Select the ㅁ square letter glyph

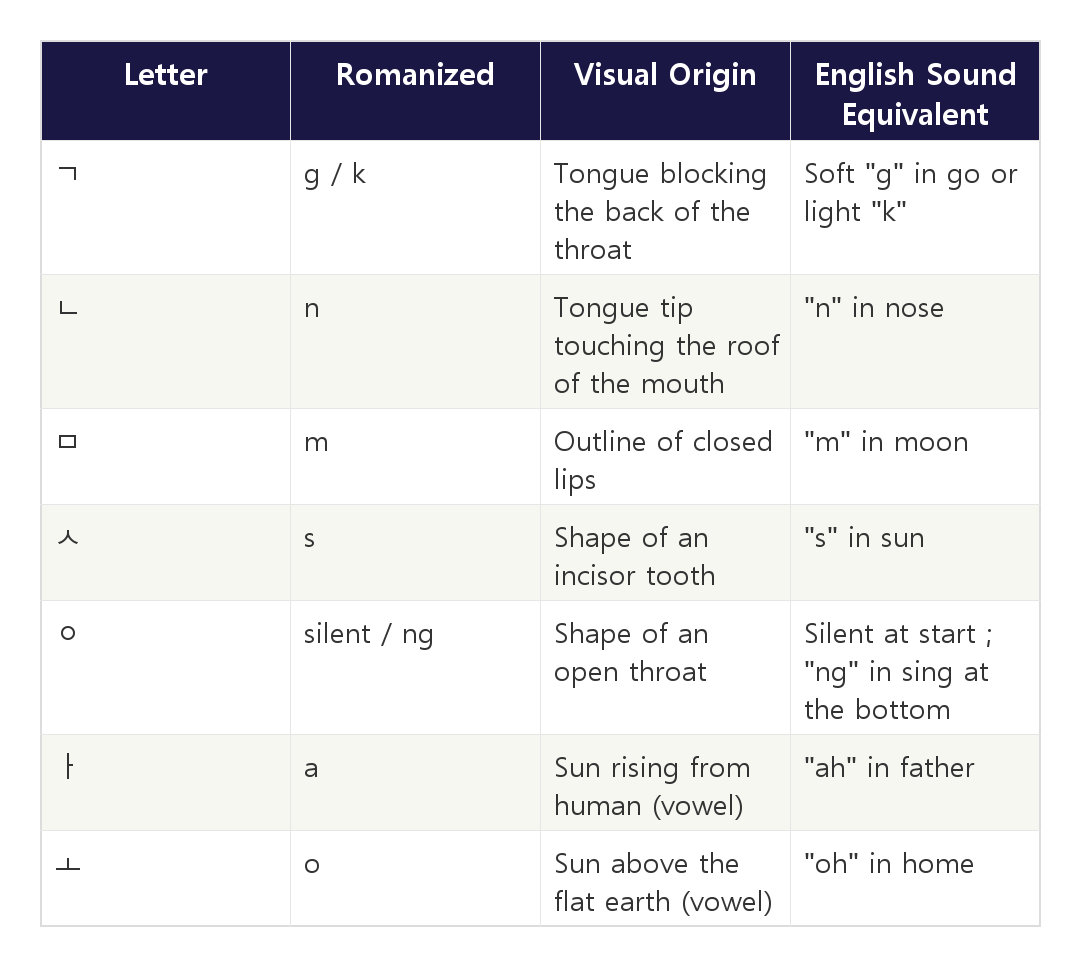pyautogui.click(x=68, y=441)
